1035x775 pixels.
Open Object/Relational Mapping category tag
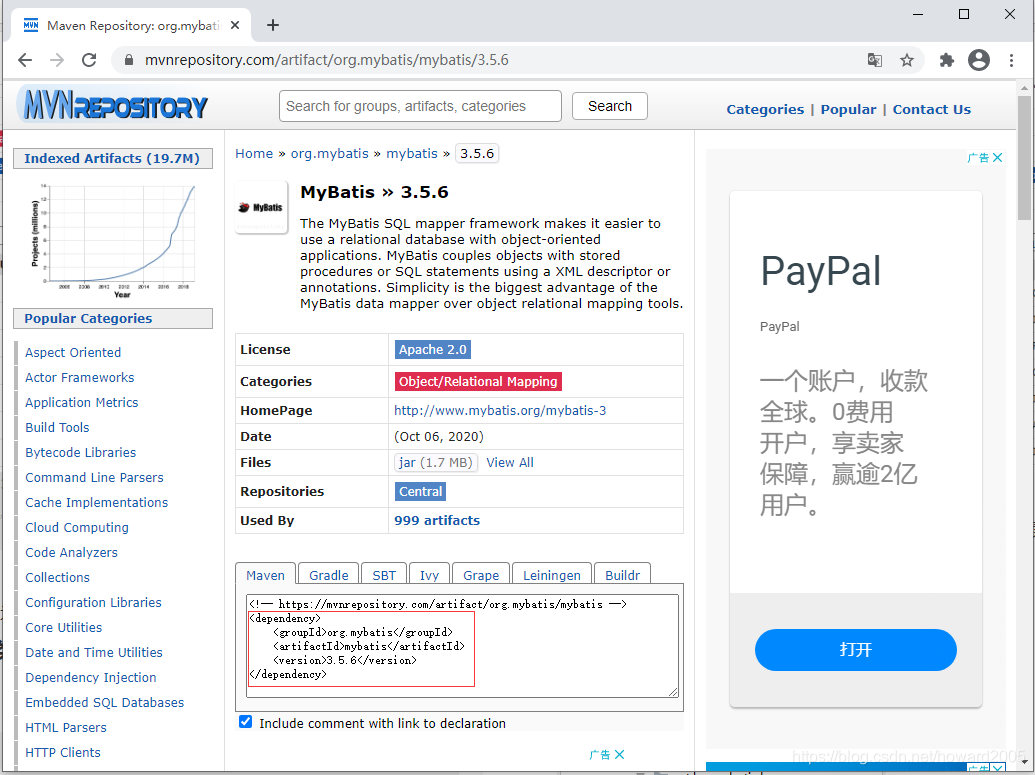click(x=478, y=382)
